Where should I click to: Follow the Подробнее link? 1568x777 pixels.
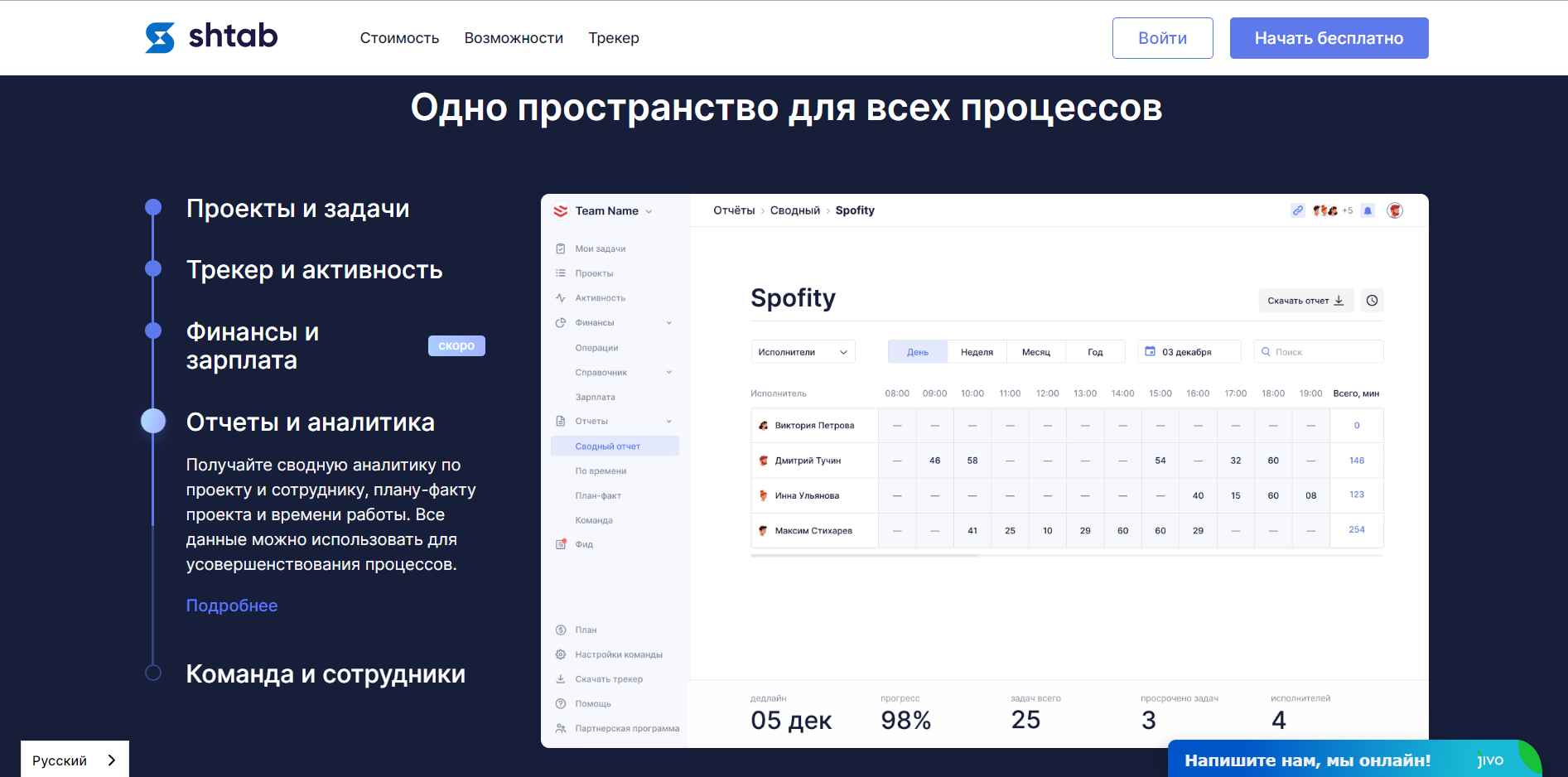232,606
